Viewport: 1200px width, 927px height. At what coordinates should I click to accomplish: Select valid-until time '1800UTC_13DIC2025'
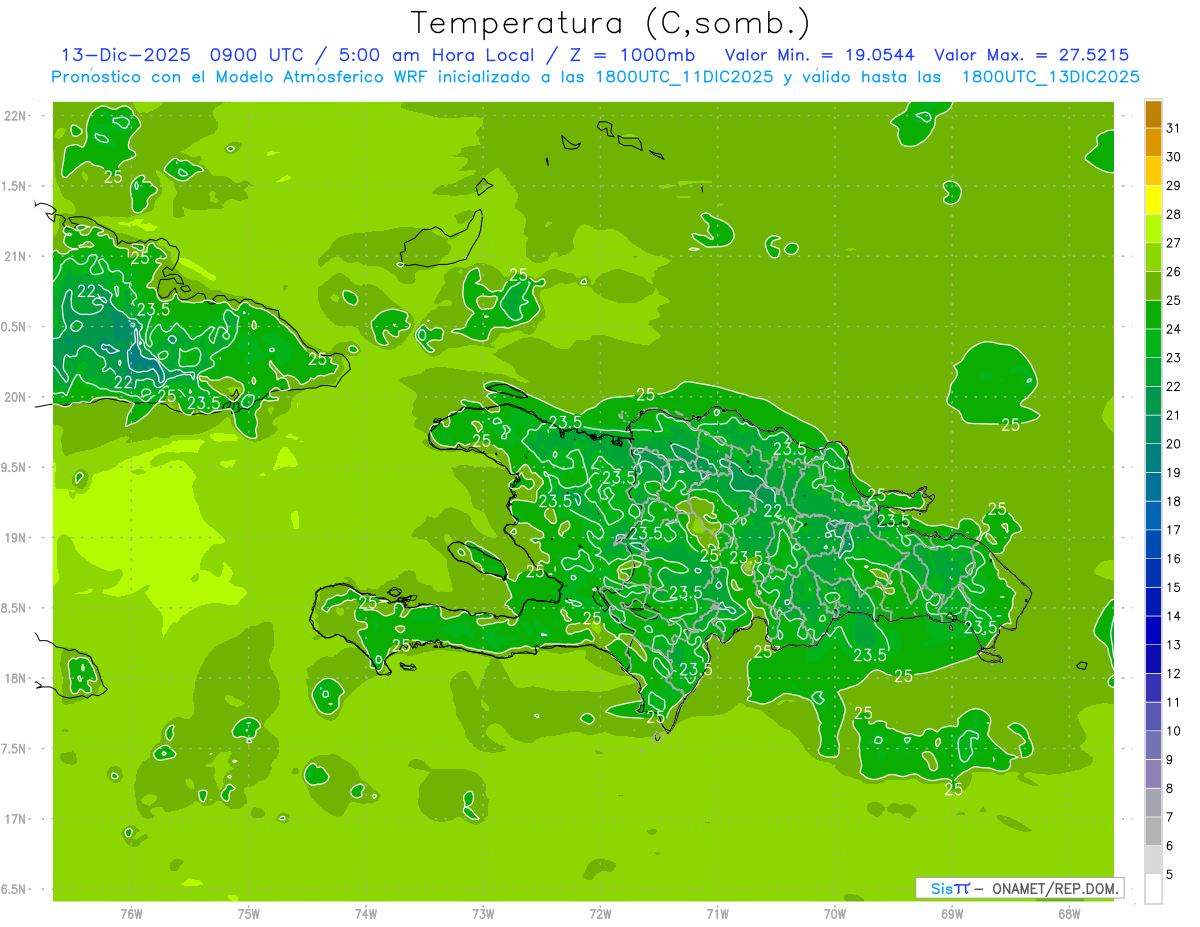pos(1050,77)
